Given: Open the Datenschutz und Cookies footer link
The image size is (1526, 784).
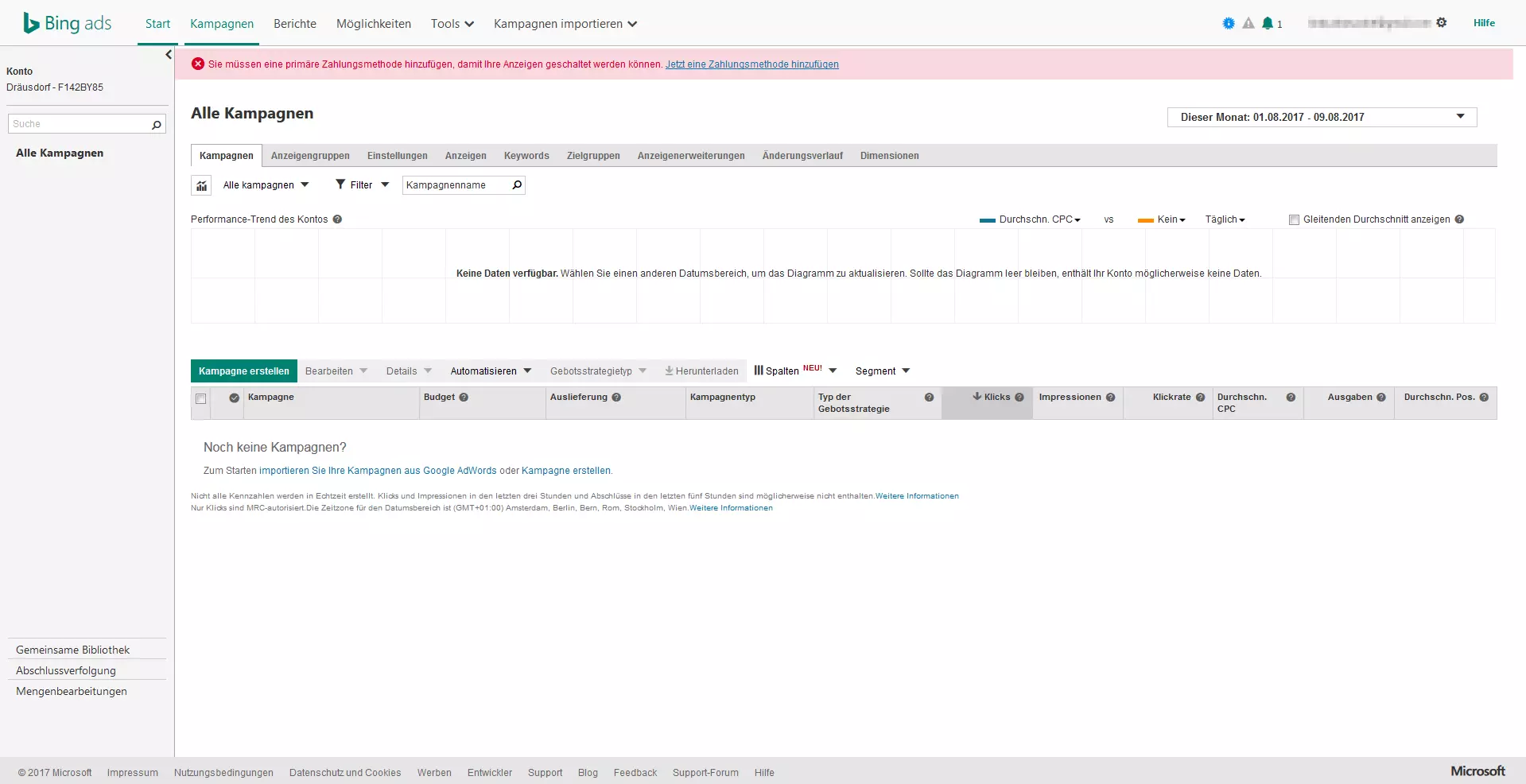Looking at the screenshot, I should 345,773.
